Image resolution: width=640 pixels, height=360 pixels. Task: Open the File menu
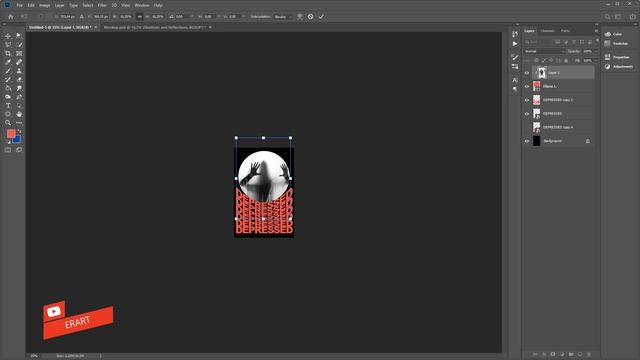[19, 5]
